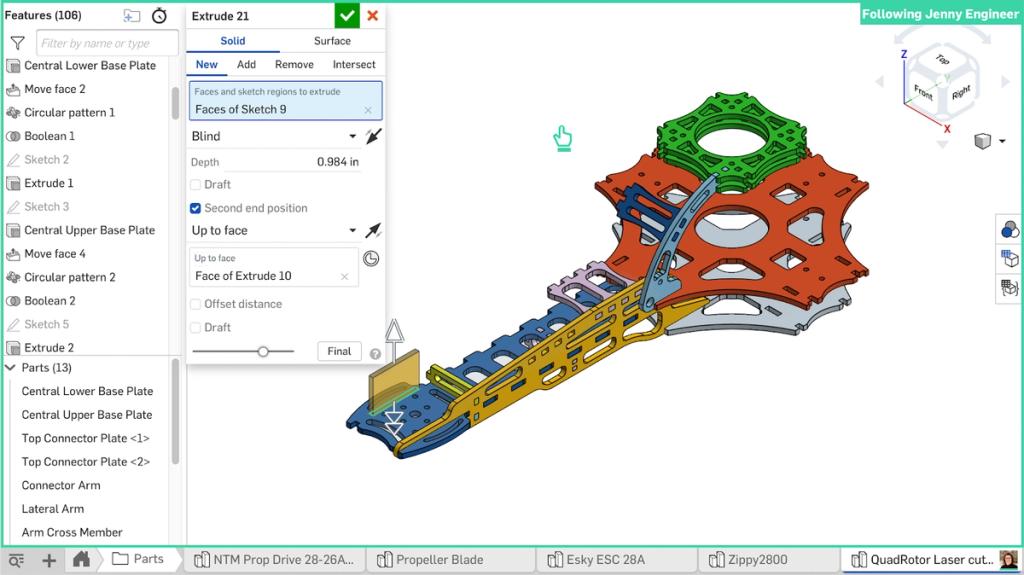Click the extrude preview slider handle
The image size is (1024, 575).
click(x=263, y=351)
